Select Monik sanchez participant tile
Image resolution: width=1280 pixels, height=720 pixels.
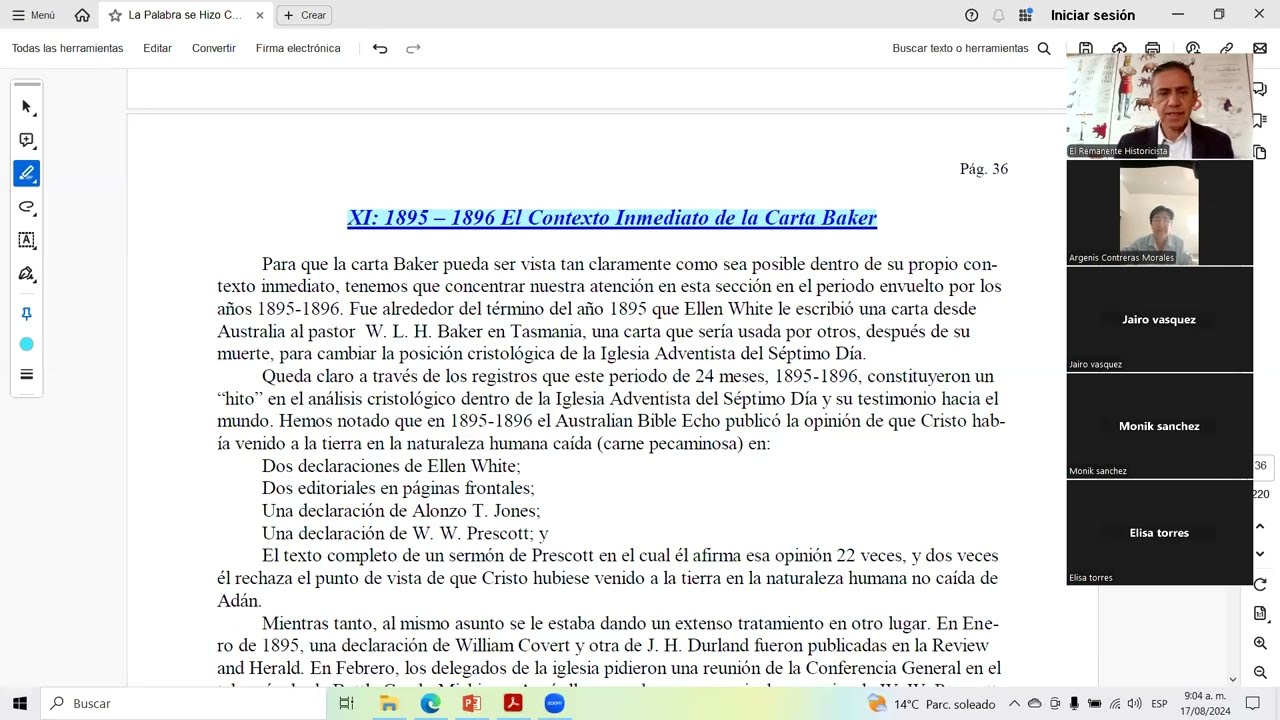coord(1160,426)
